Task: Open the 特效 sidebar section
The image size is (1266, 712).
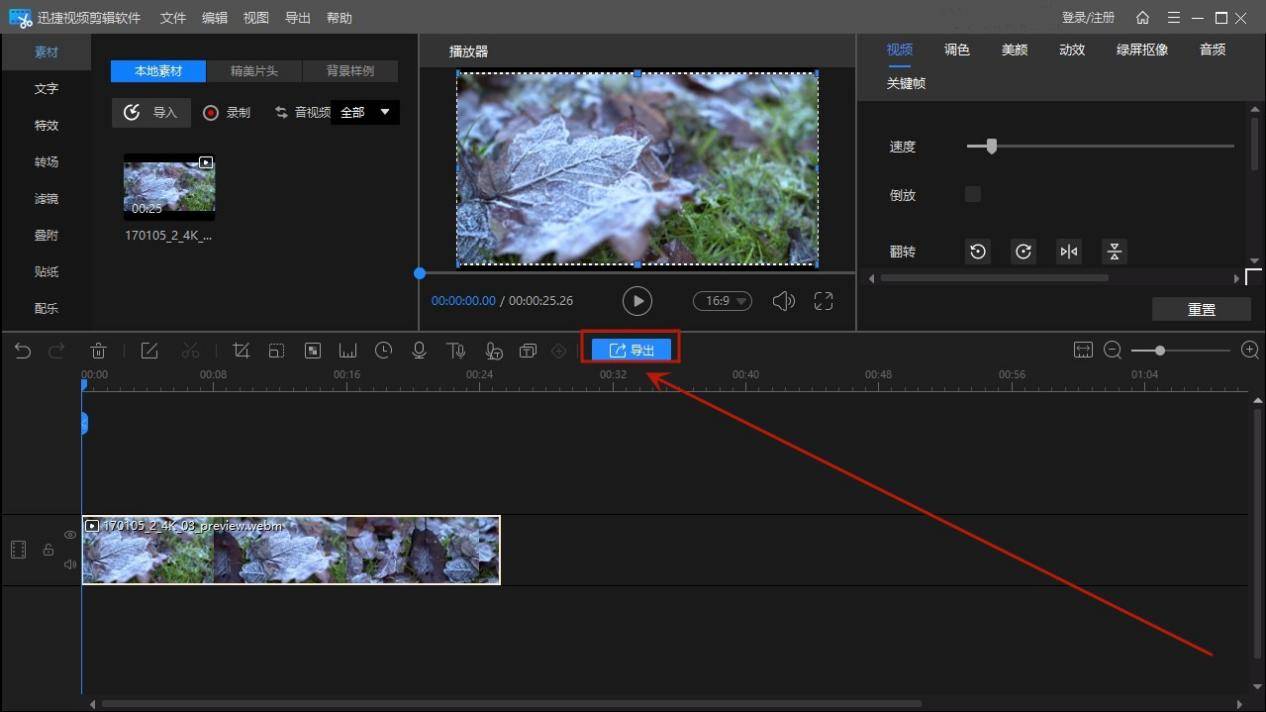Action: coord(46,126)
